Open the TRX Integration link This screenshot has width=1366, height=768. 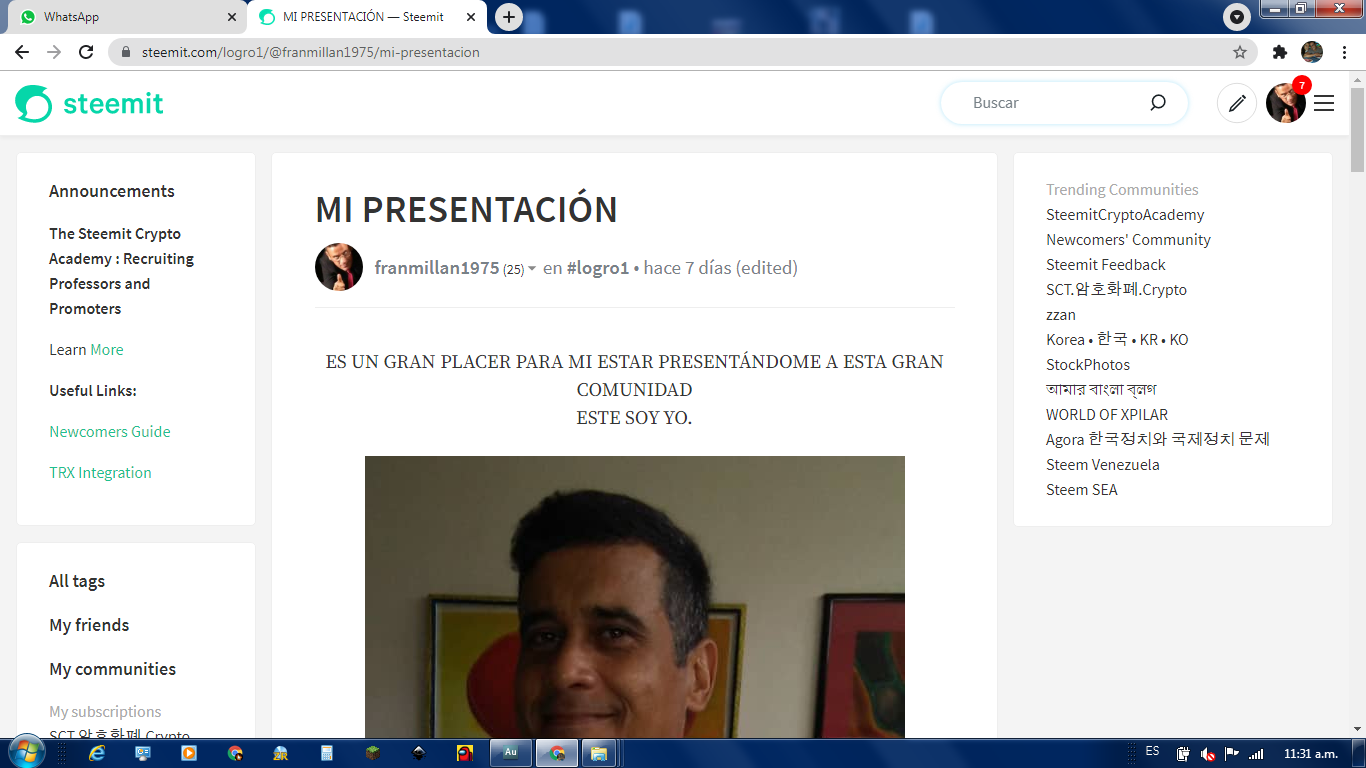100,472
